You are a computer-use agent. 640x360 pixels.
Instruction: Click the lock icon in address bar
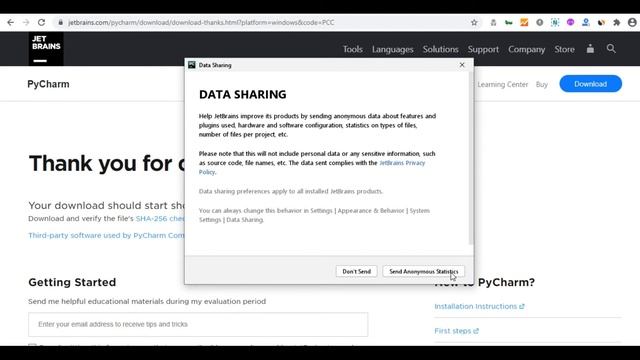tap(60, 22)
